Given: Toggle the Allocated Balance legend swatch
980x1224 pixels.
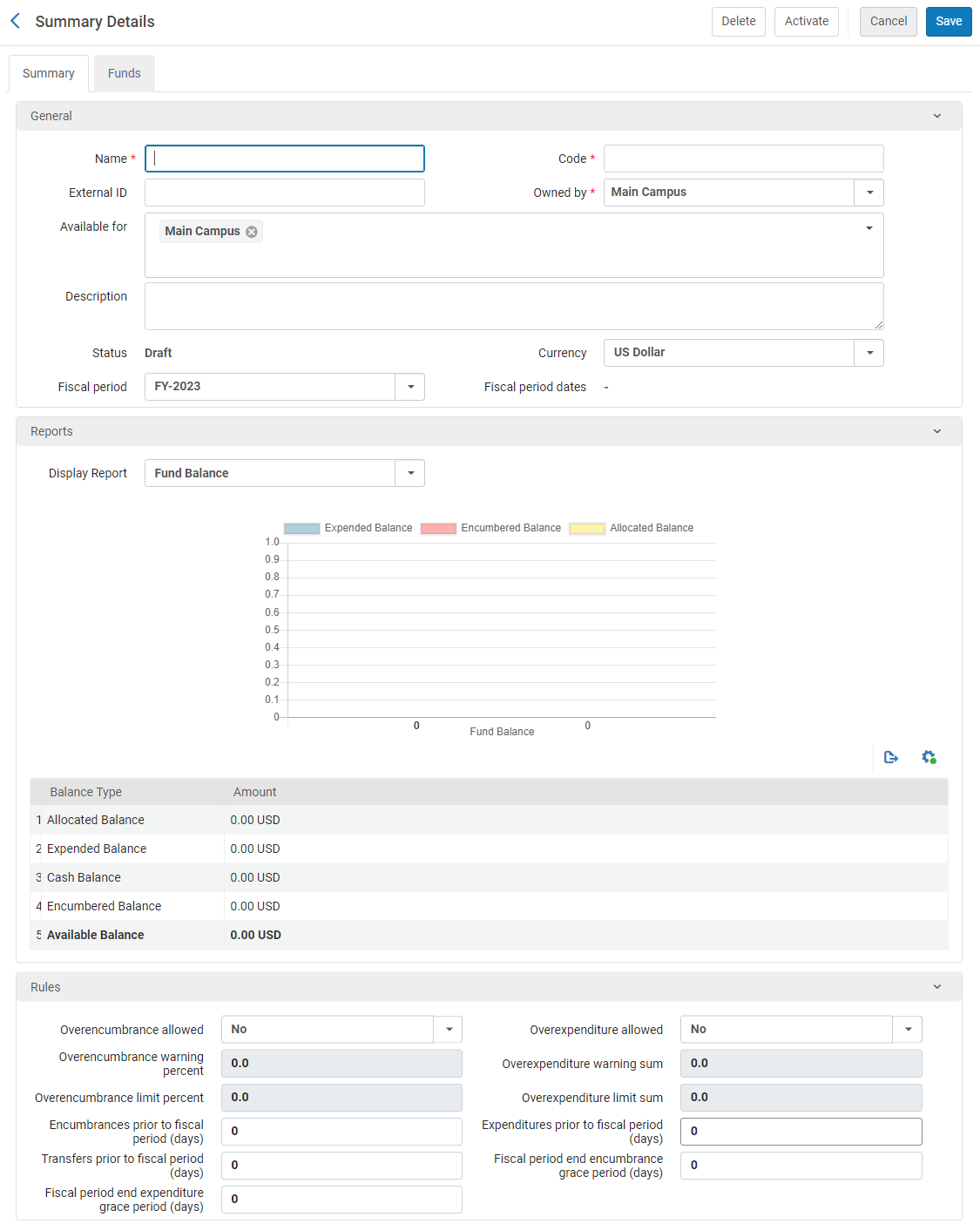Looking at the screenshot, I should 587,528.
